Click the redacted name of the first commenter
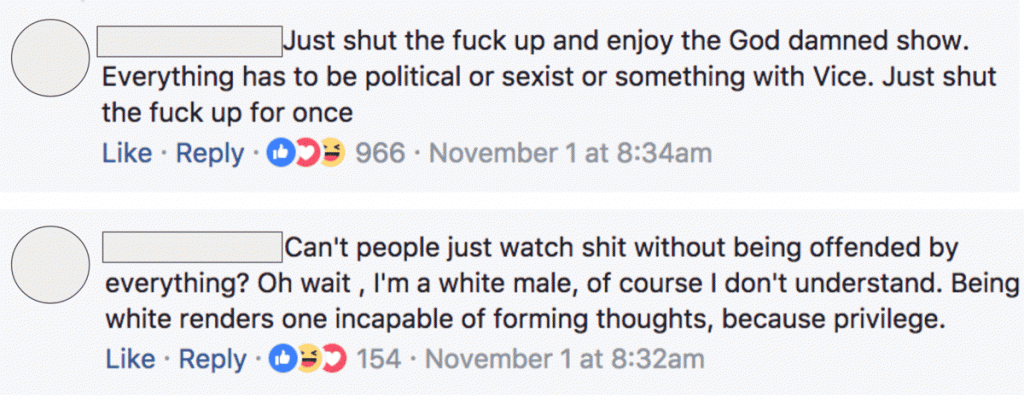Image resolution: width=1024 pixels, height=399 pixels. pyautogui.click(x=189, y=41)
